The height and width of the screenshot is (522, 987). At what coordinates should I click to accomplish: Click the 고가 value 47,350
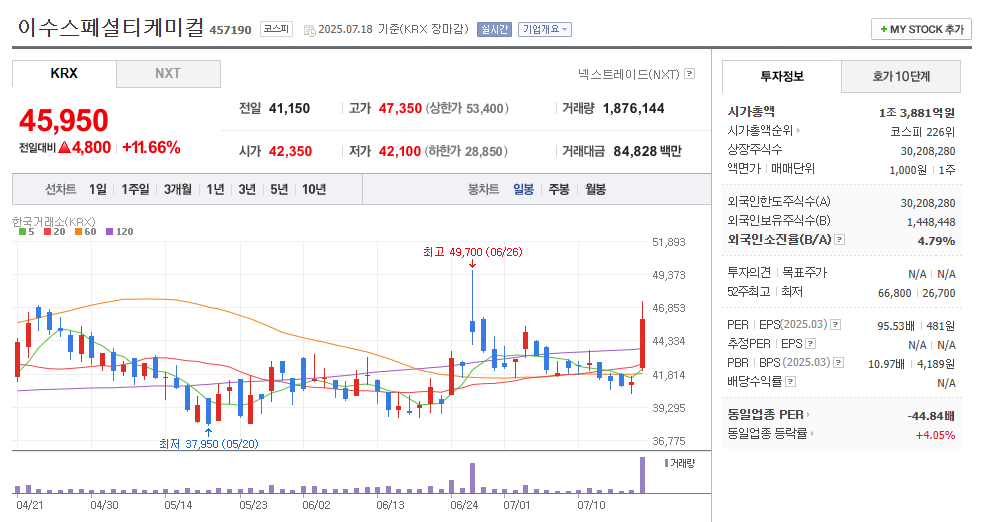point(400,108)
